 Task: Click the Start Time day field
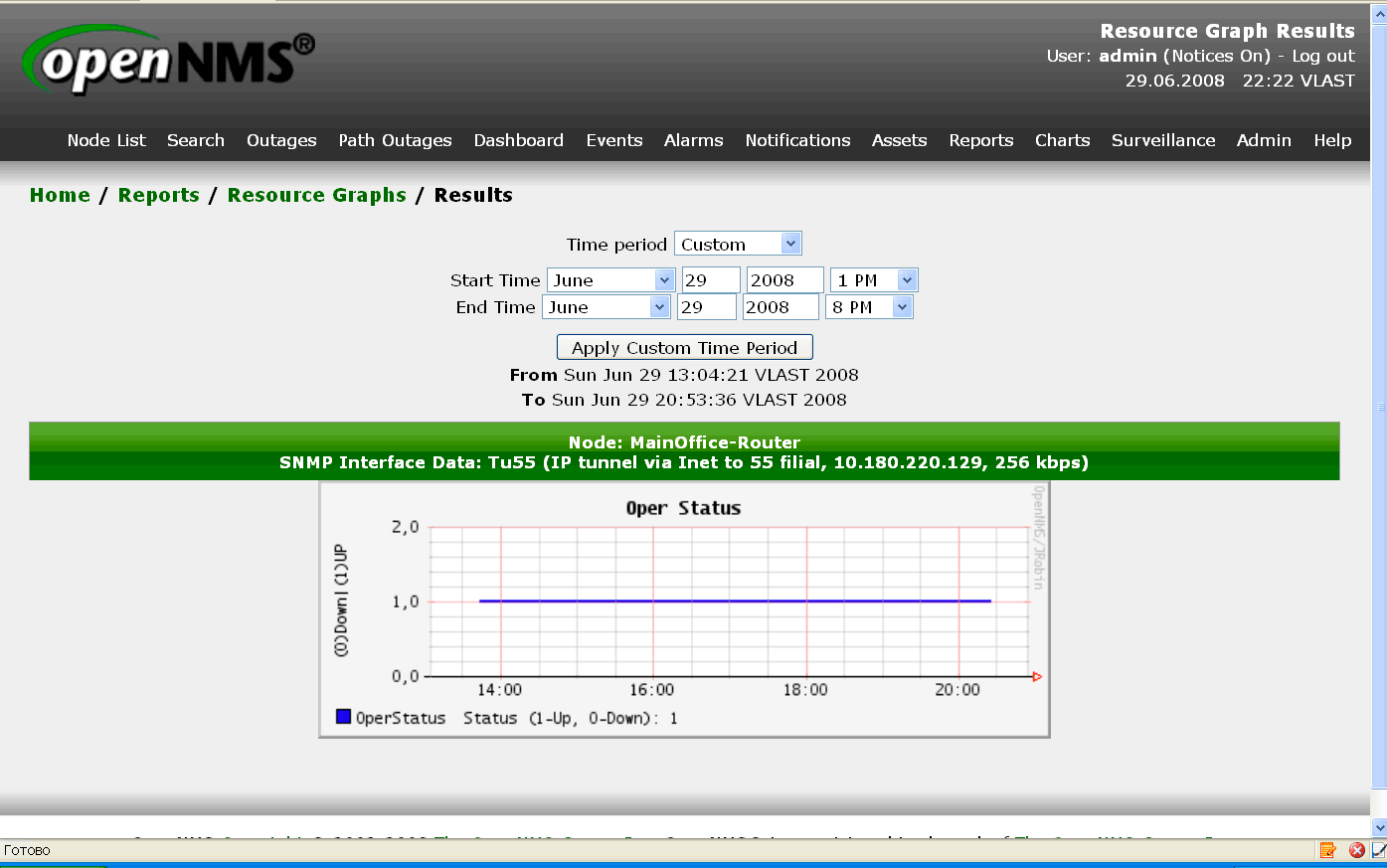click(710, 280)
